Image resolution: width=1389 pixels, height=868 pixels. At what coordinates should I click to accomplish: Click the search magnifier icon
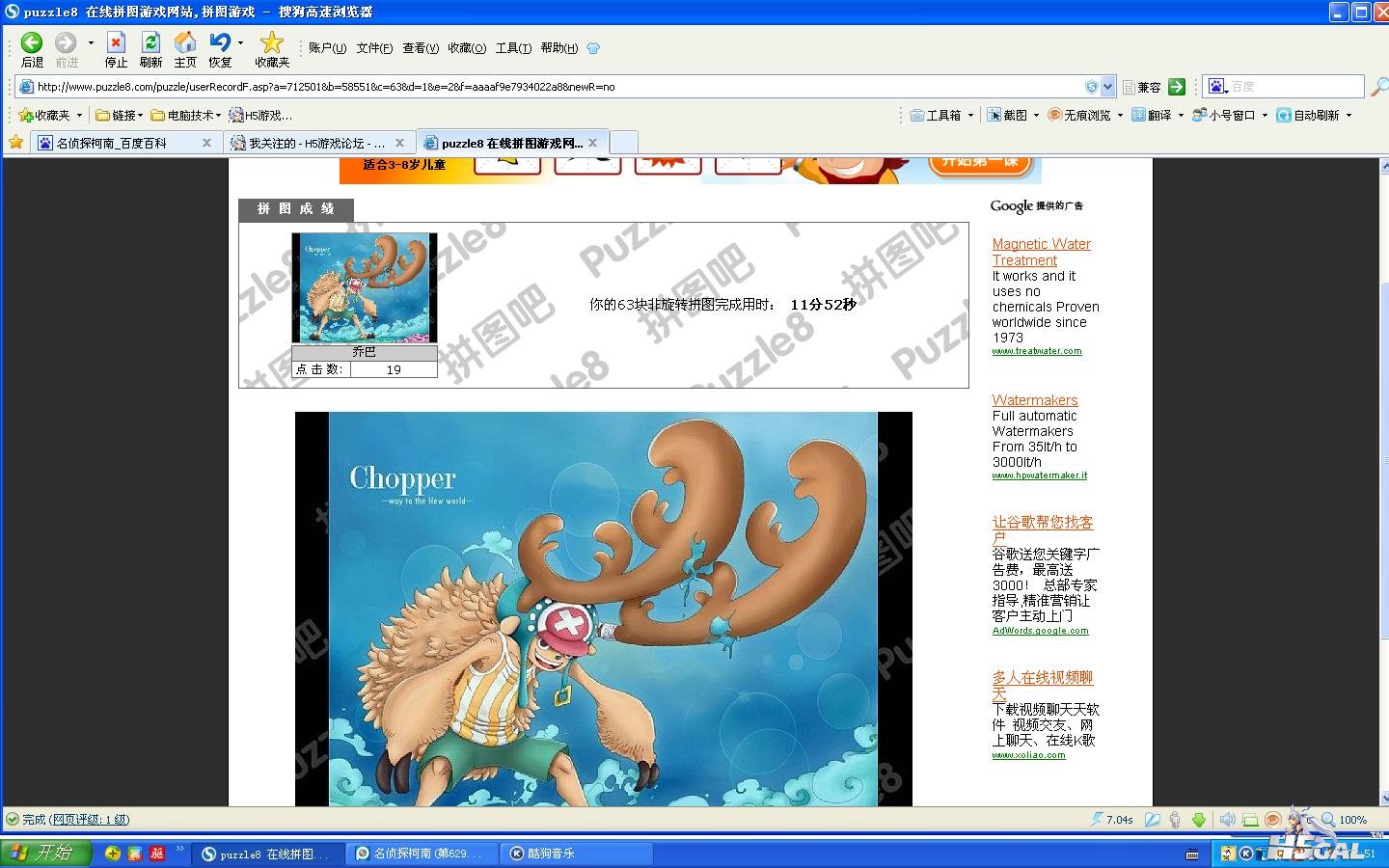[x=1379, y=87]
